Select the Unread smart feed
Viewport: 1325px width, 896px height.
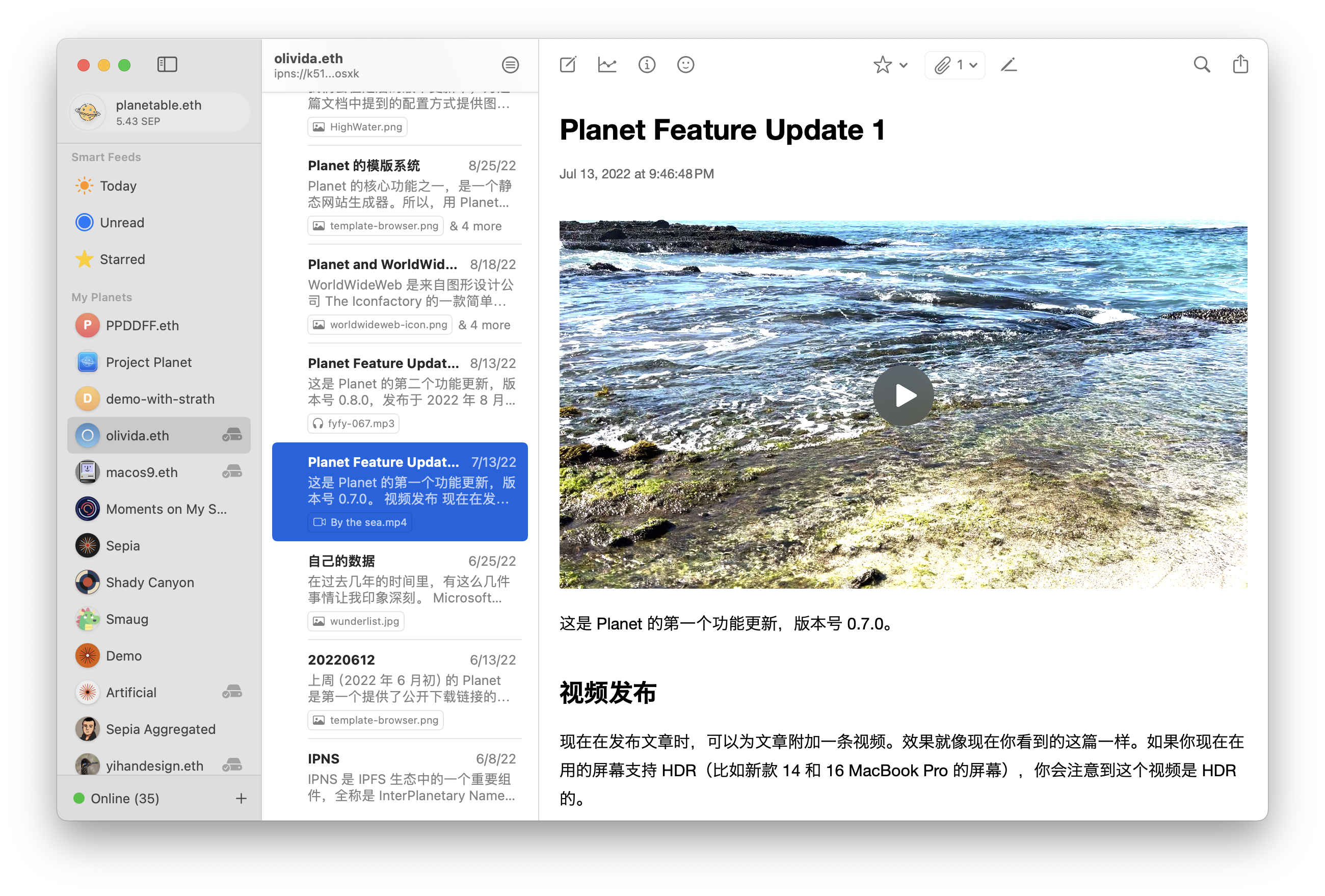pos(121,222)
